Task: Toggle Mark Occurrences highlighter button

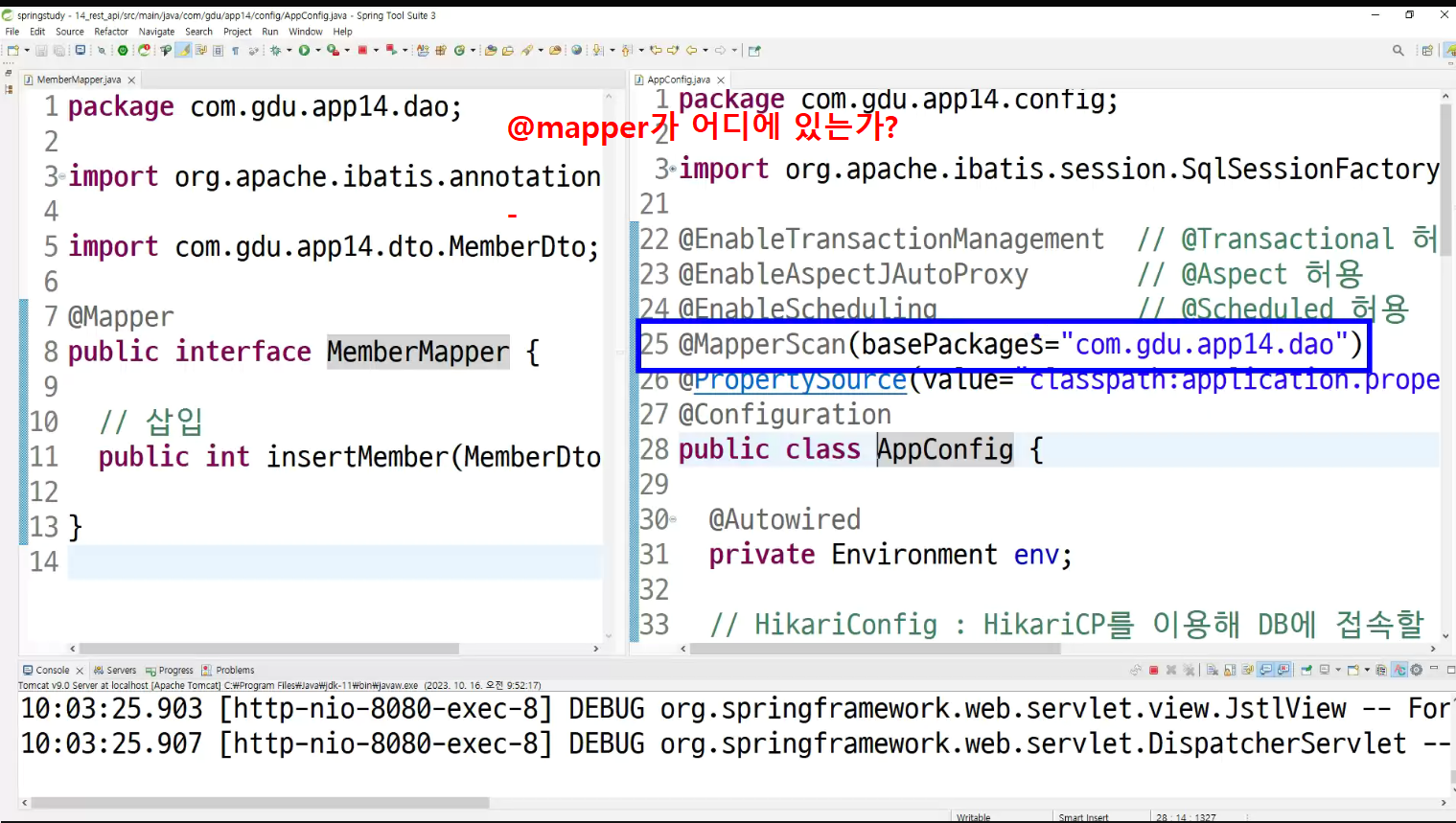Action: 183,50
